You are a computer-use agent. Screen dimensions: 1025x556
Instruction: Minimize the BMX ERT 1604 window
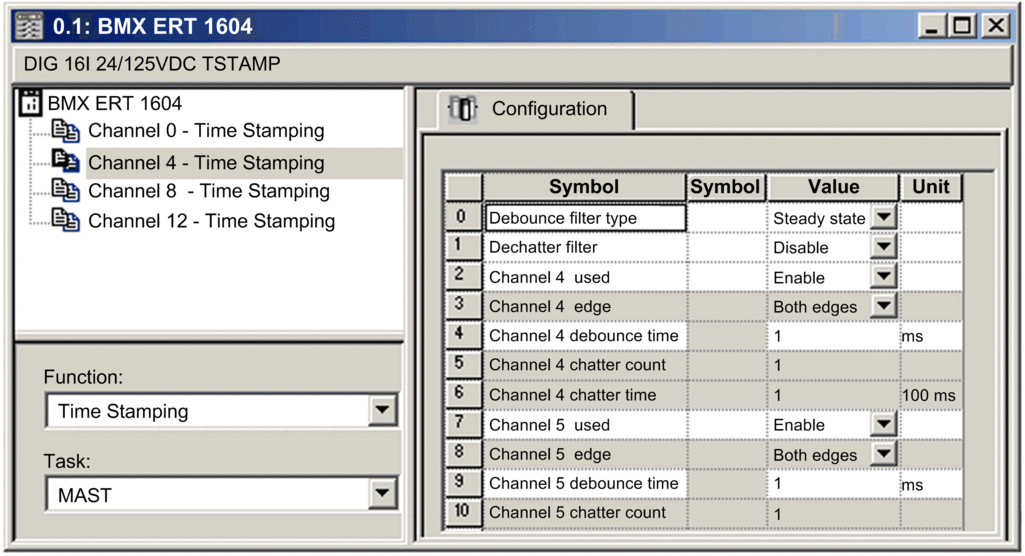coord(931,26)
